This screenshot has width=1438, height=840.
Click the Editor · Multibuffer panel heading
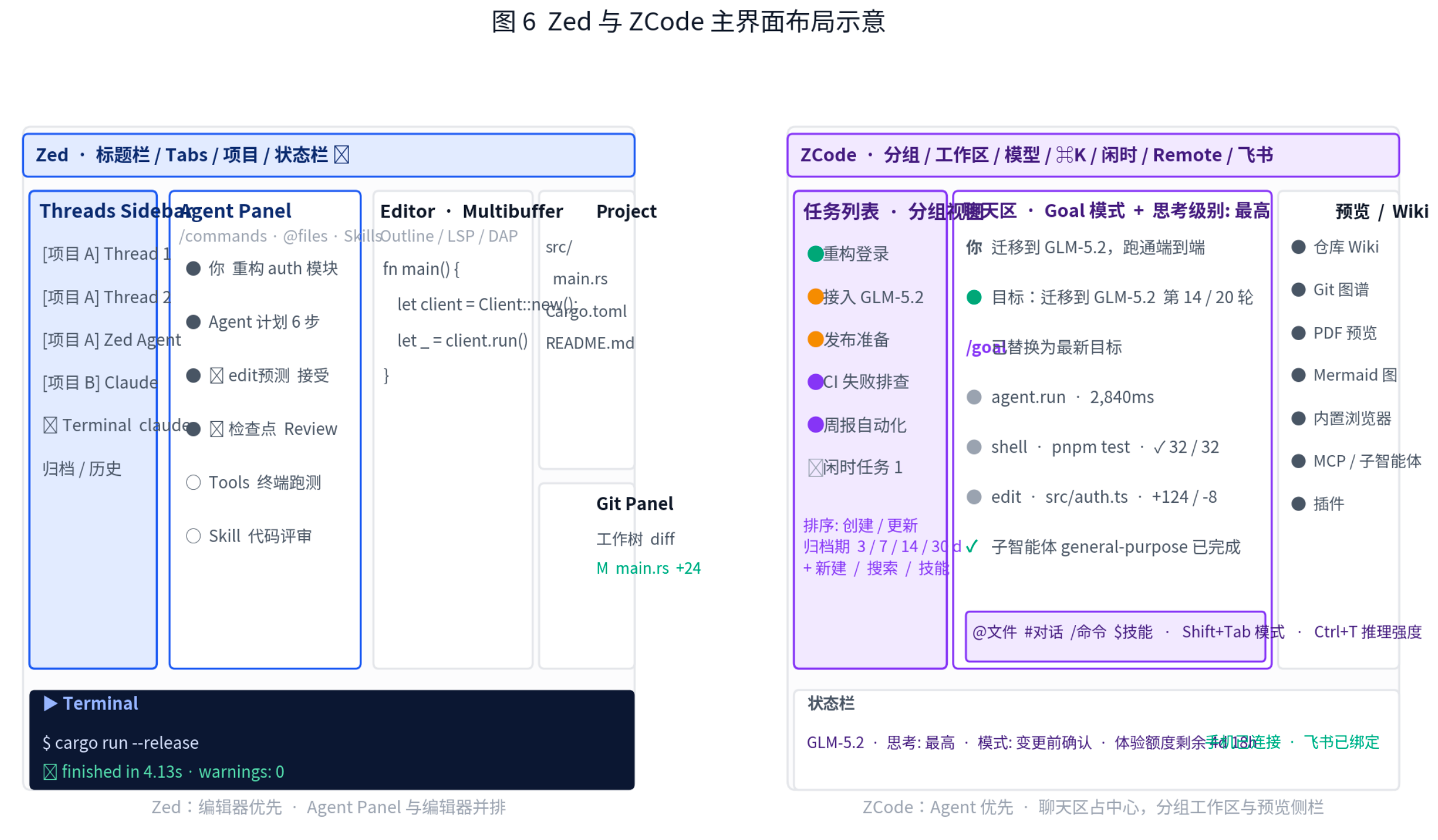coord(471,211)
